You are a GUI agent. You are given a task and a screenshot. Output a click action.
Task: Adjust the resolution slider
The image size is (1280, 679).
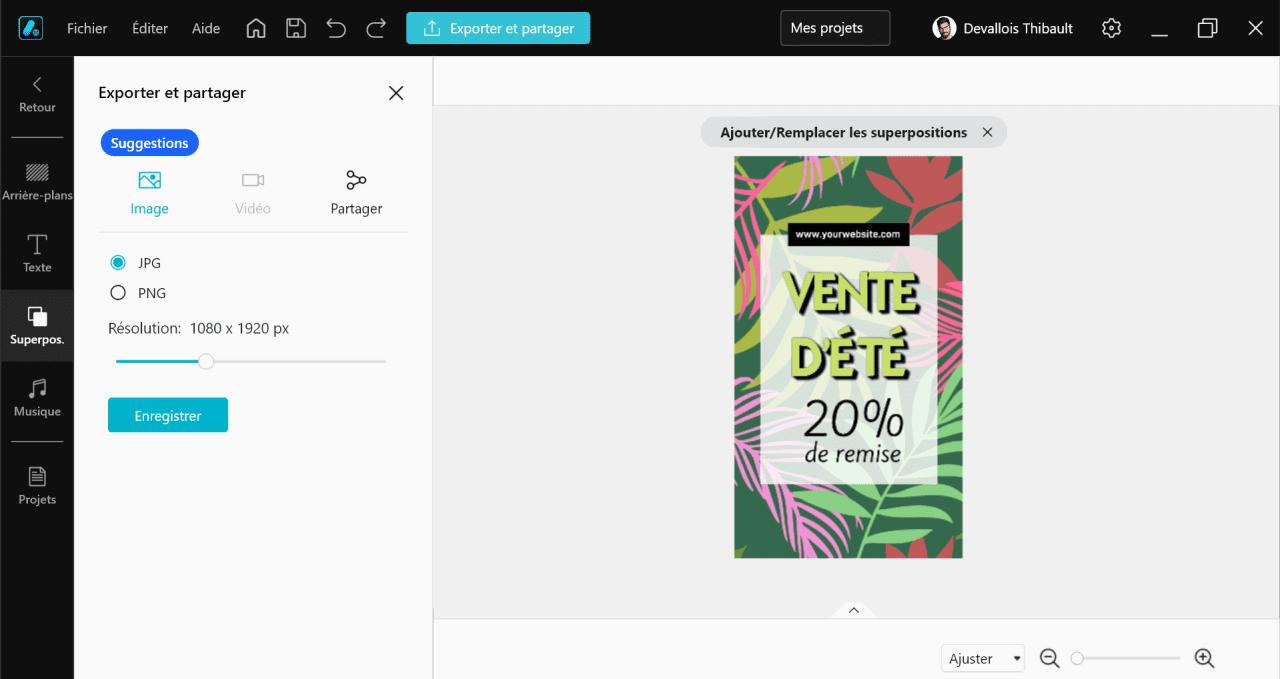tap(207, 361)
